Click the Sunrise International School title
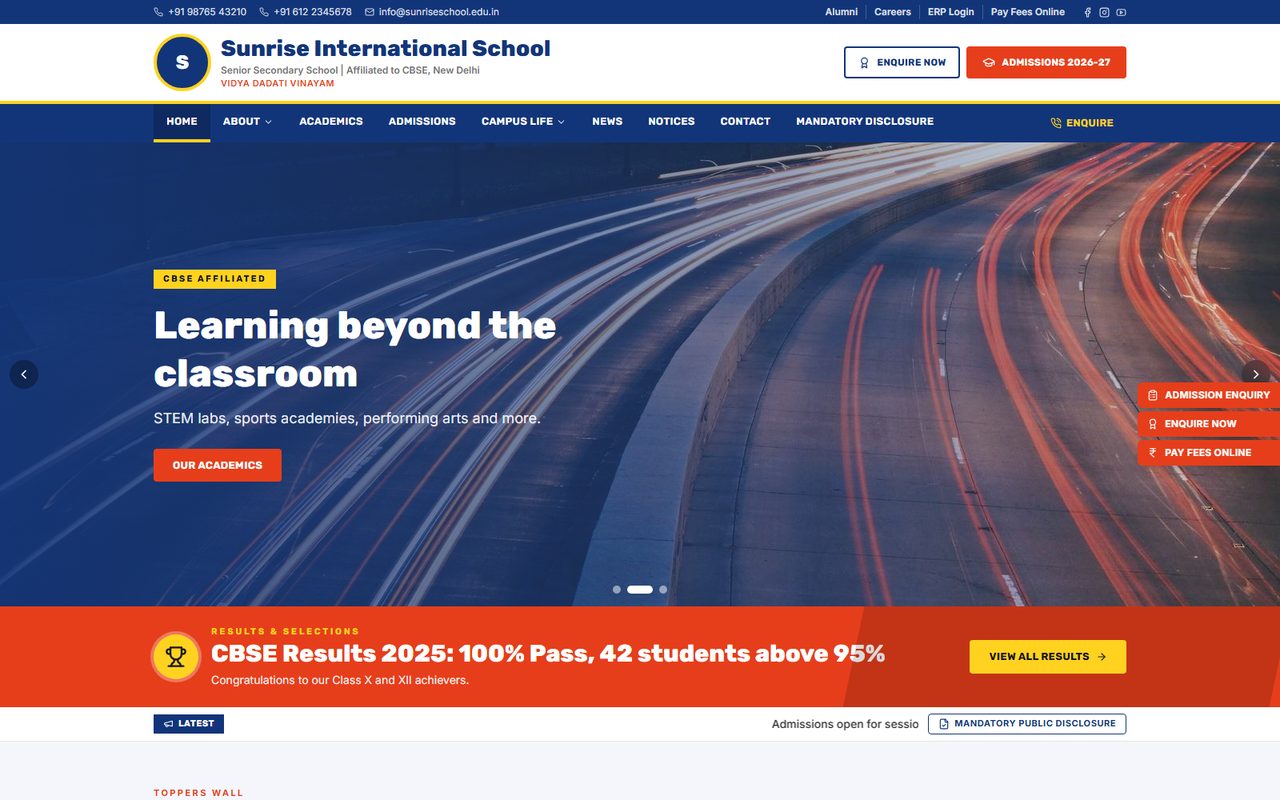 tap(385, 48)
